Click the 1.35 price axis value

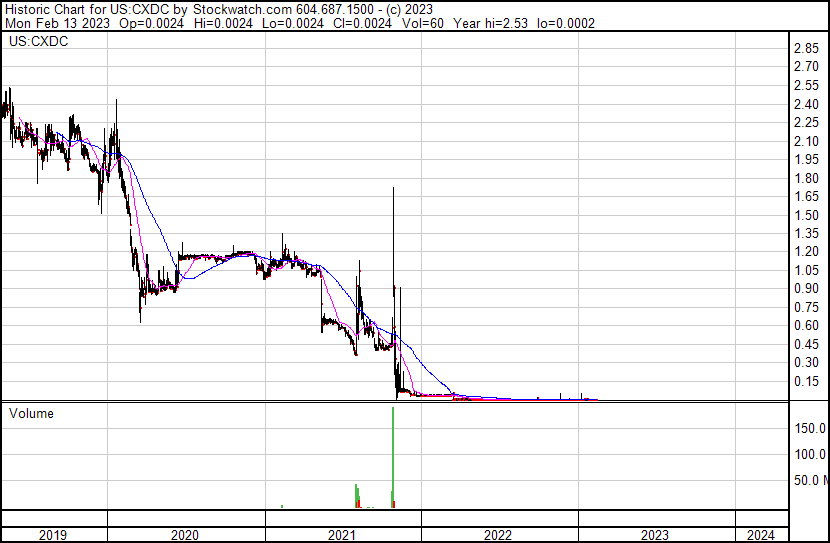tap(807, 233)
